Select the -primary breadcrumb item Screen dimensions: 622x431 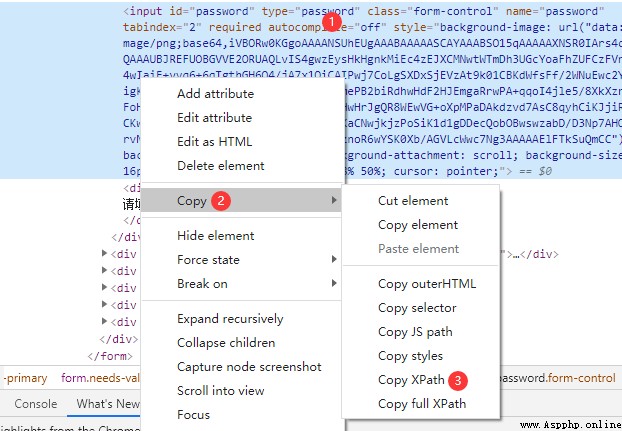coord(25,378)
